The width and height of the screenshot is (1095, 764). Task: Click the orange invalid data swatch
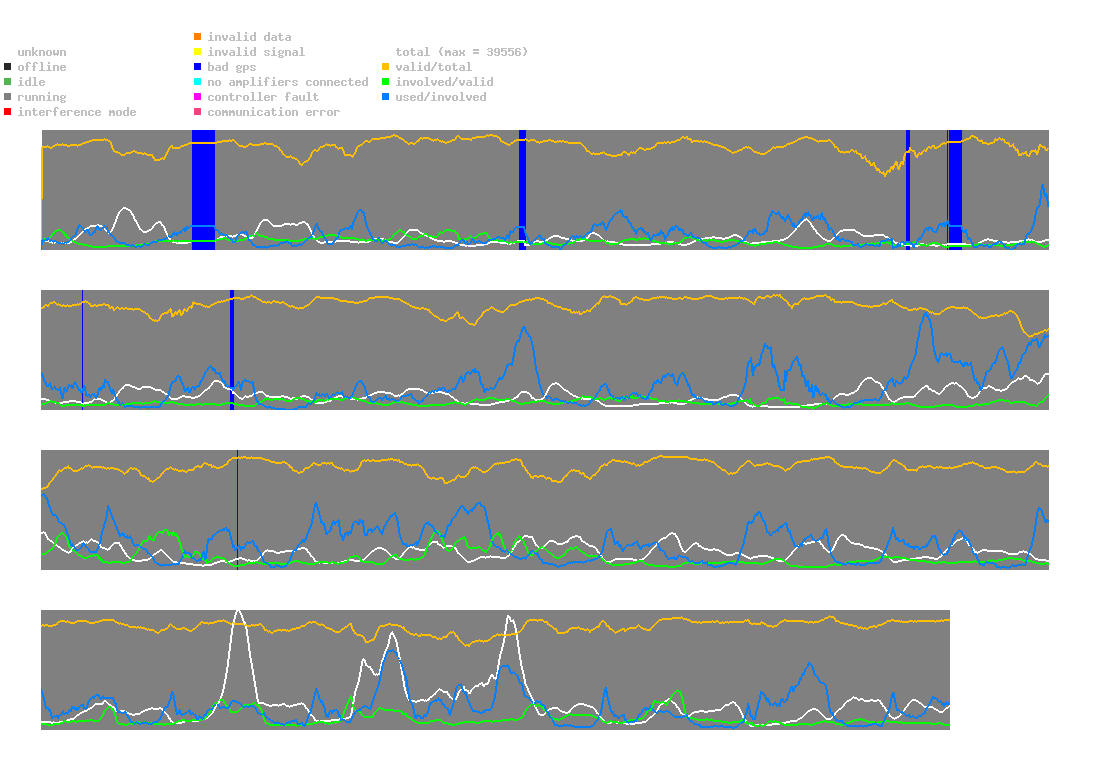point(198,36)
